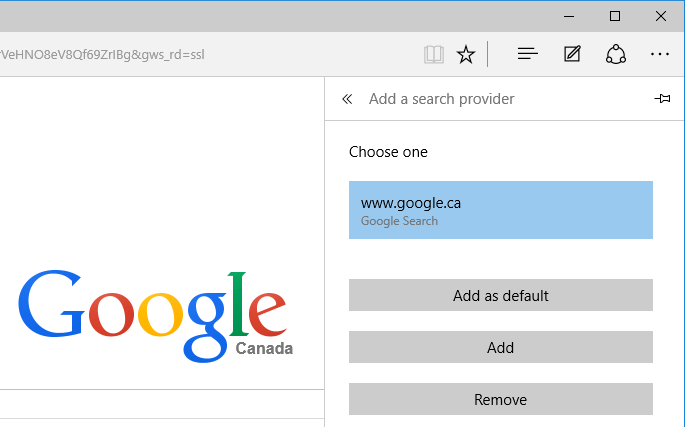
Task: Open the Hub three-lines icon
Action: pos(527,54)
